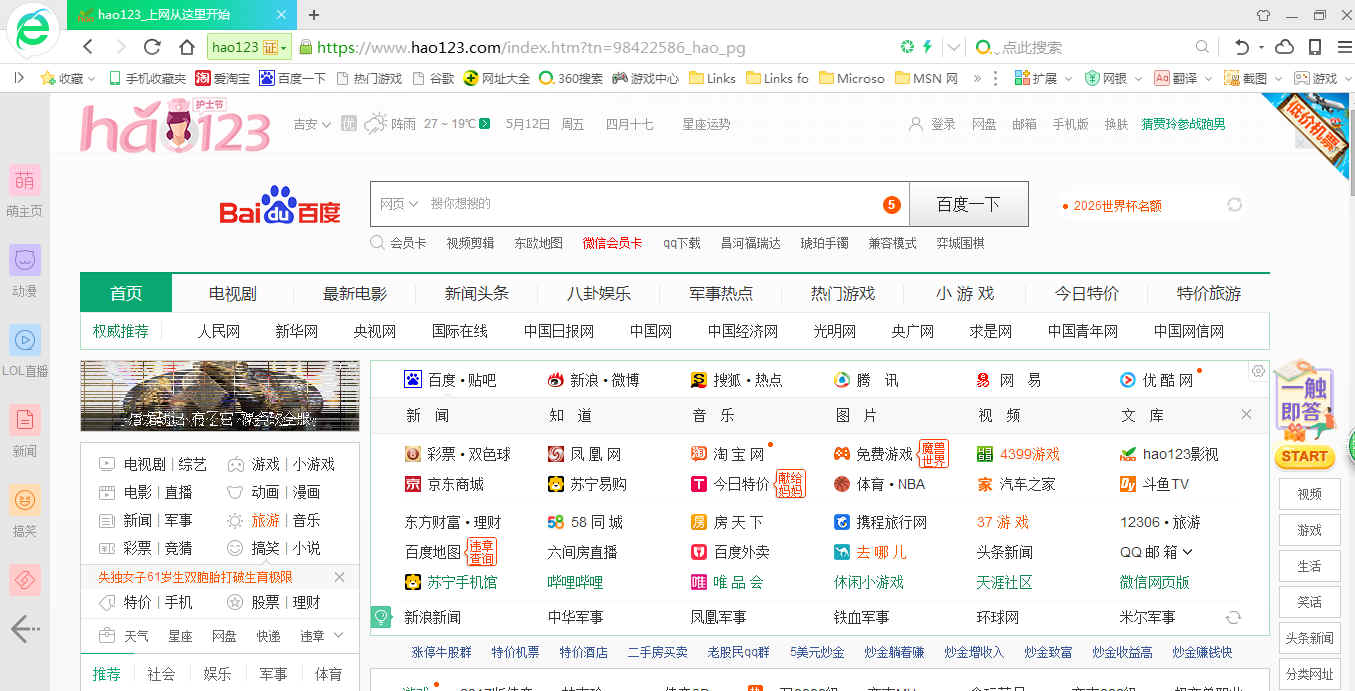Click the undo closed-tab arrow icon
The image size is (1355, 691).
coord(1241,47)
